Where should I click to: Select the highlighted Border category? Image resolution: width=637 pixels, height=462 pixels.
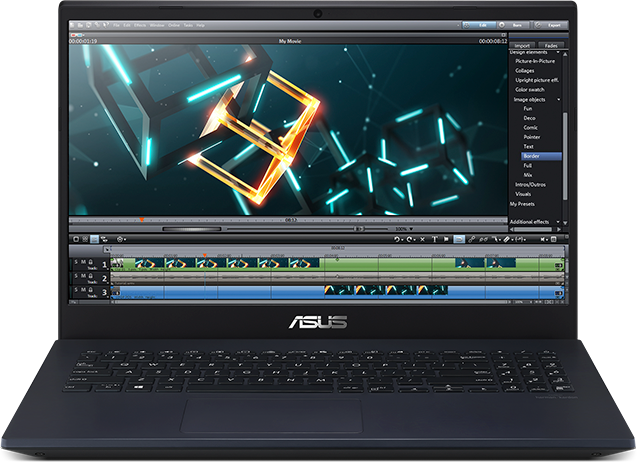[541, 156]
